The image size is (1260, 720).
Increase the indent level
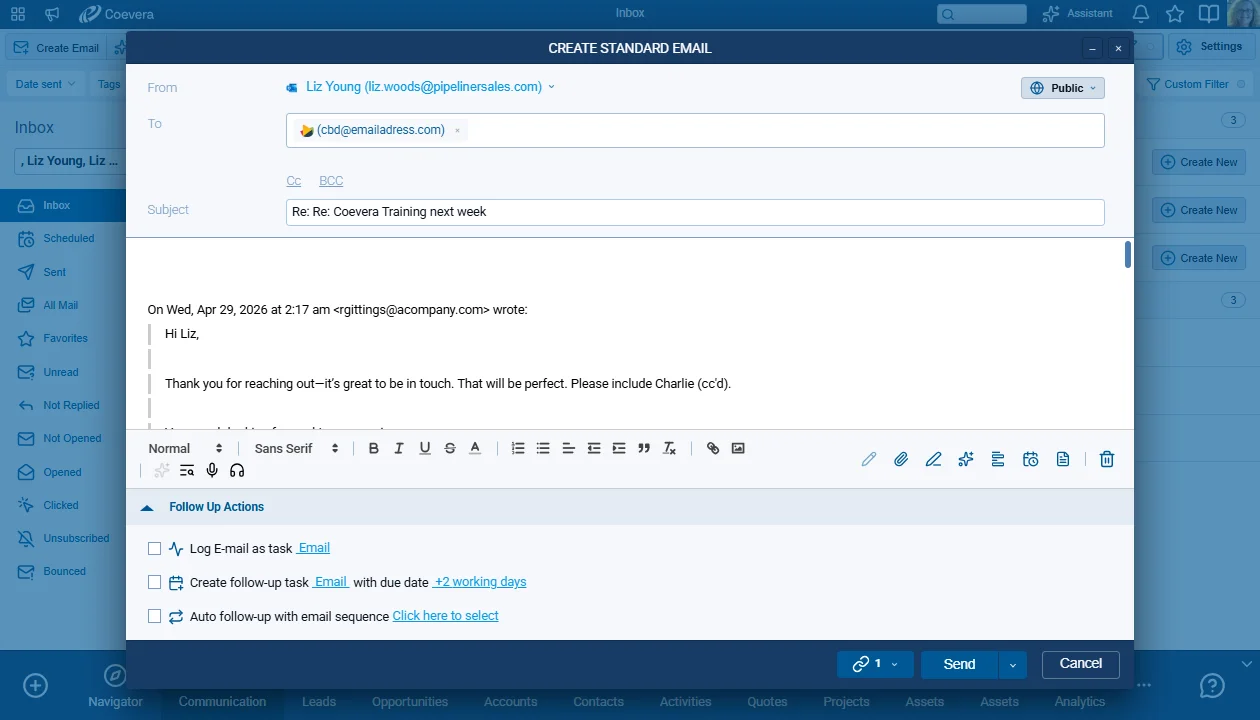point(619,448)
